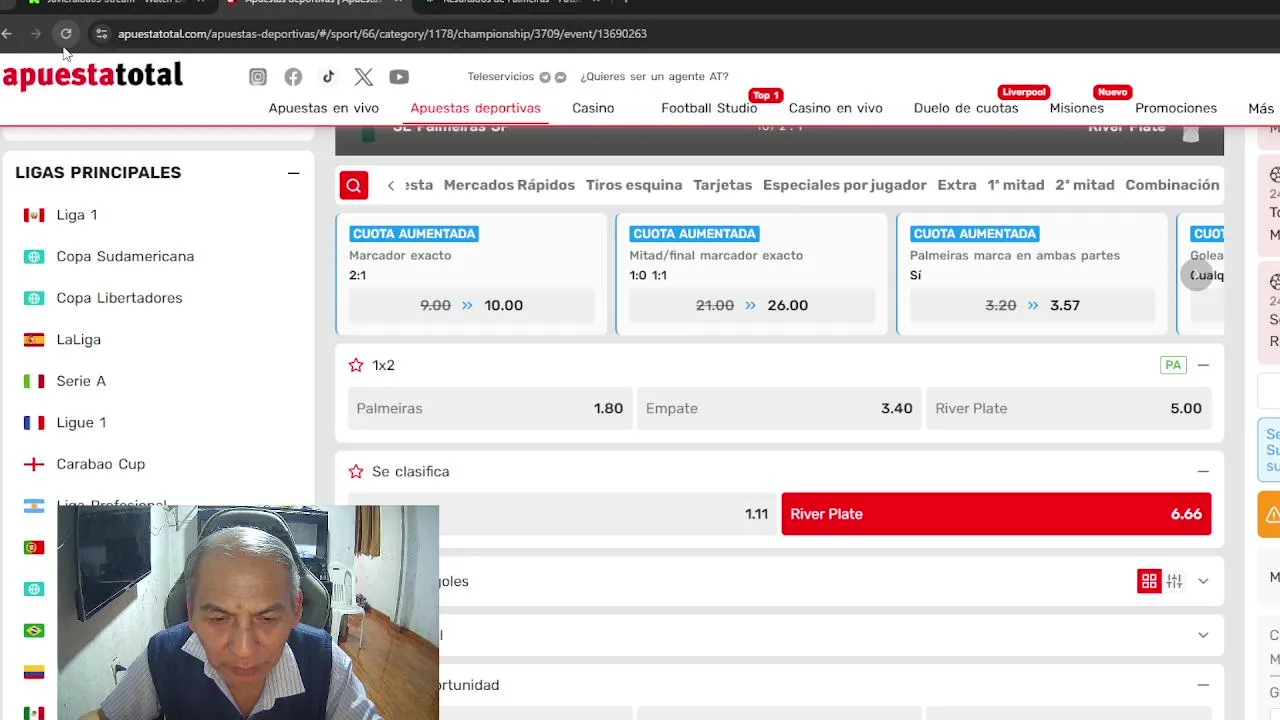
Task: Click '¿Quieres ser un agente AT?' link
Action: [x=654, y=77]
